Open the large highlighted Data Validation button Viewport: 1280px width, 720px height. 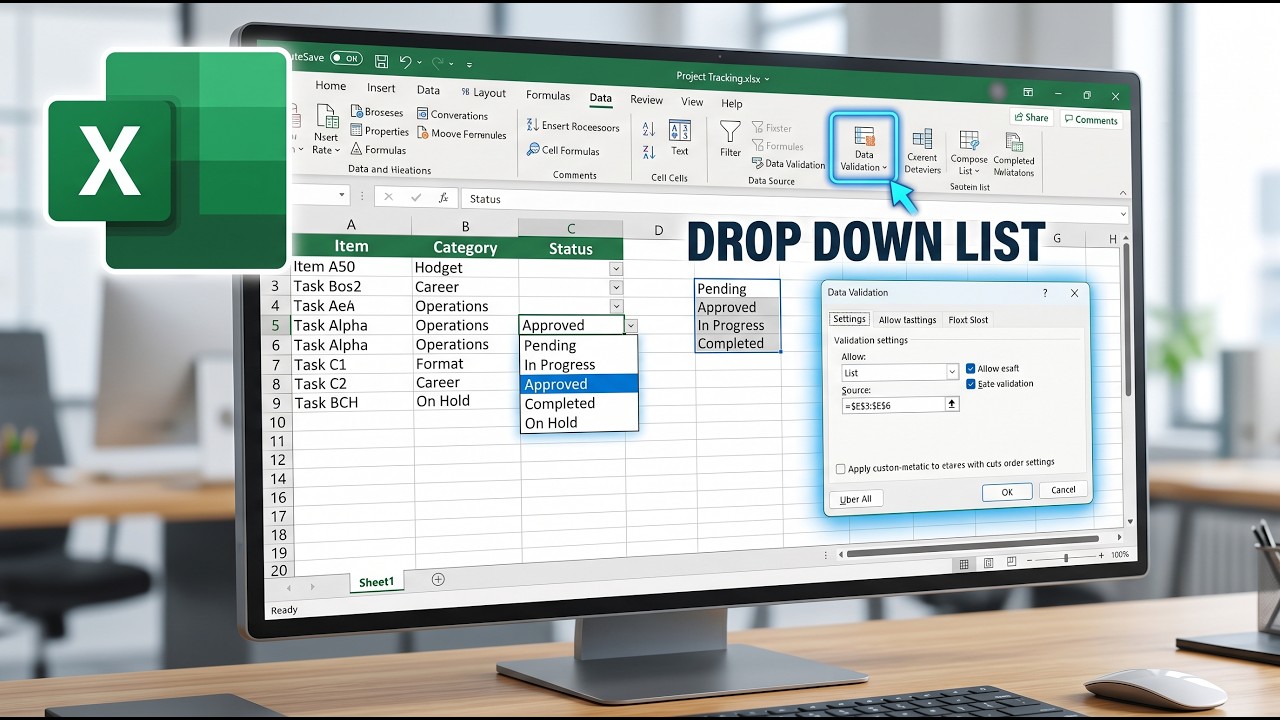pos(863,148)
